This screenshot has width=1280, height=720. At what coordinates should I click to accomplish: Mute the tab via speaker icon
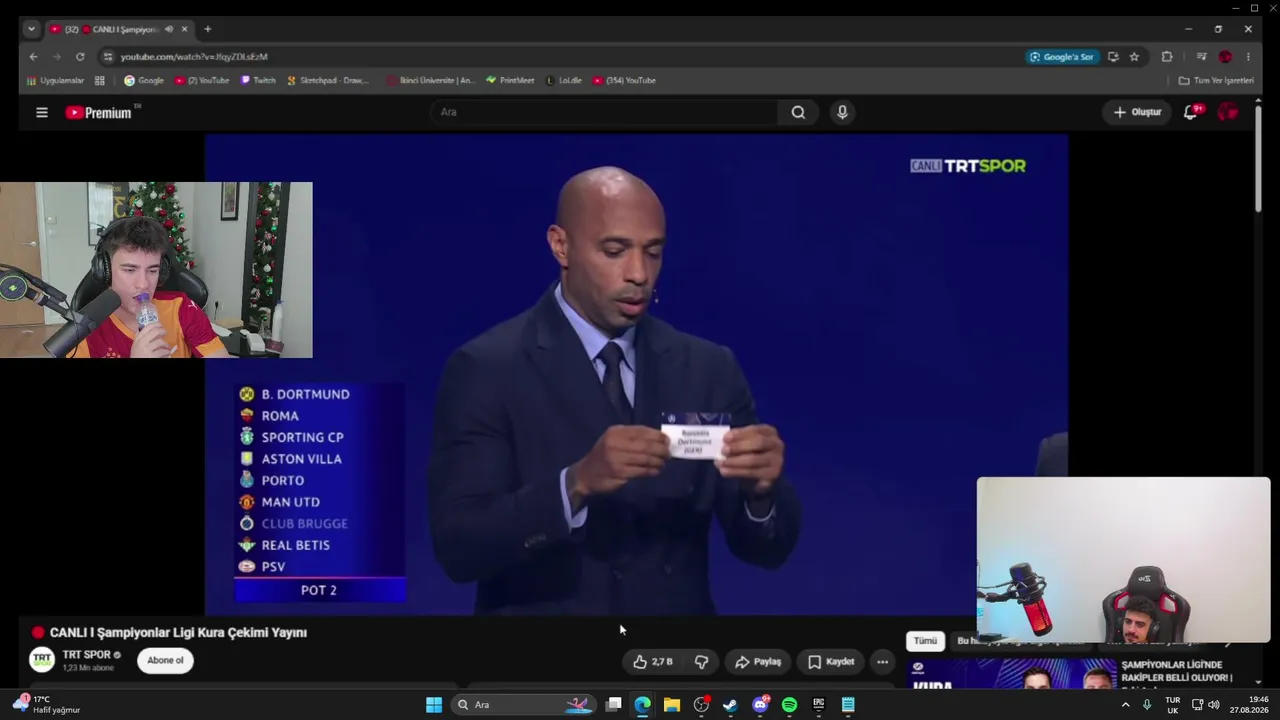[x=168, y=29]
